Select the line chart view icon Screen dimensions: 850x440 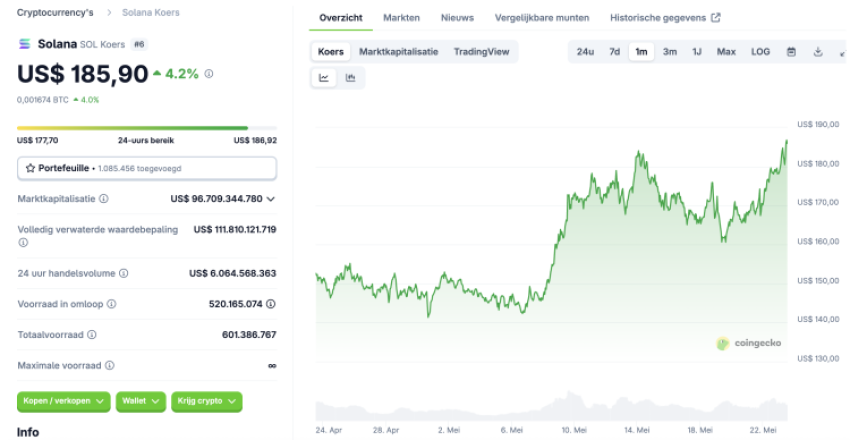(x=324, y=78)
